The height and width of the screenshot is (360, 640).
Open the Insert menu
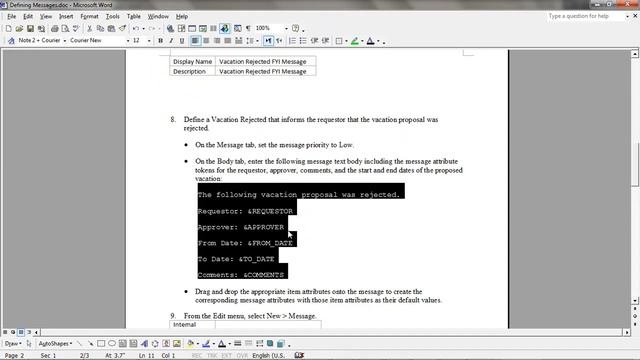point(66,16)
